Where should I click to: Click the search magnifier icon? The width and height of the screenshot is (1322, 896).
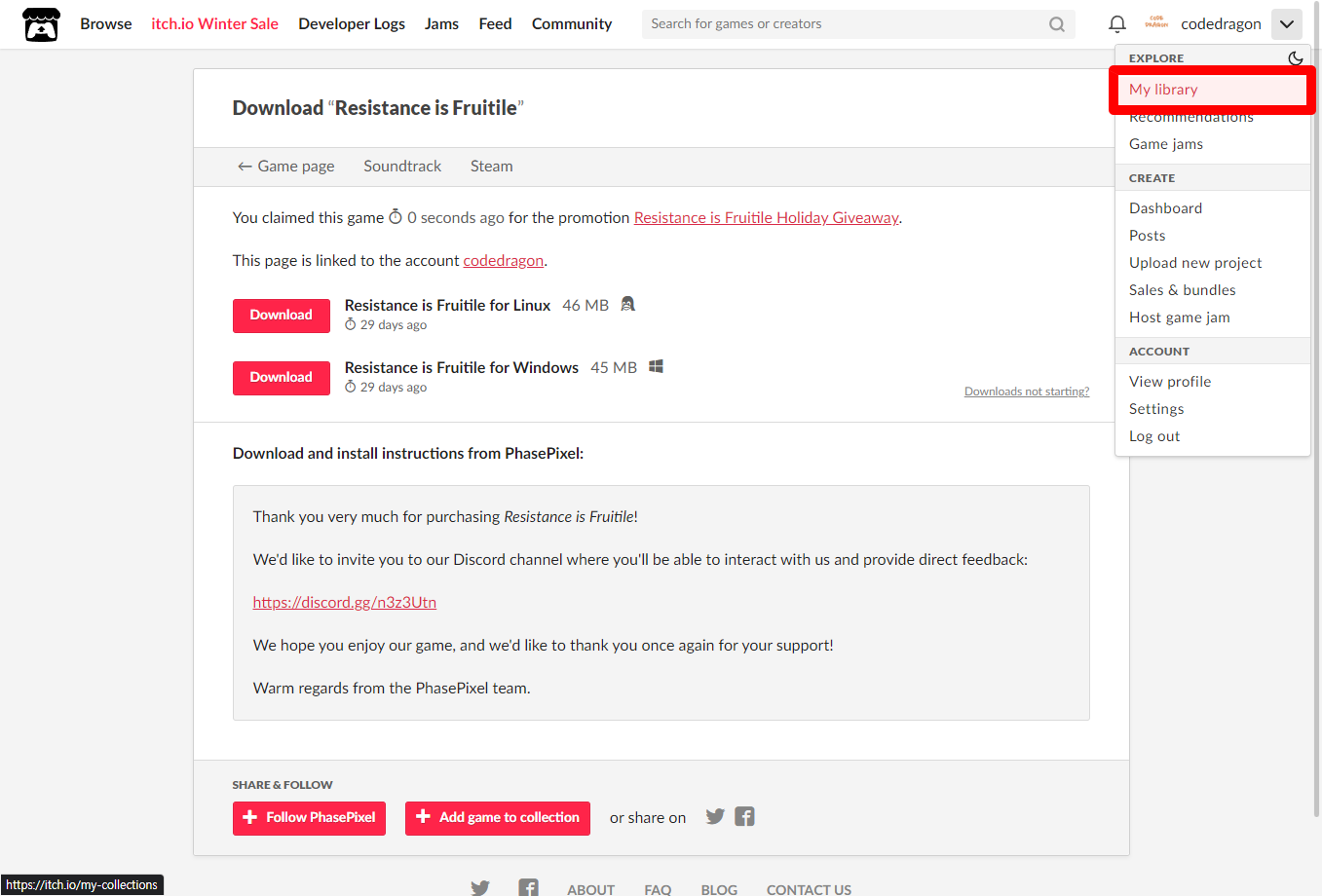1057,24
